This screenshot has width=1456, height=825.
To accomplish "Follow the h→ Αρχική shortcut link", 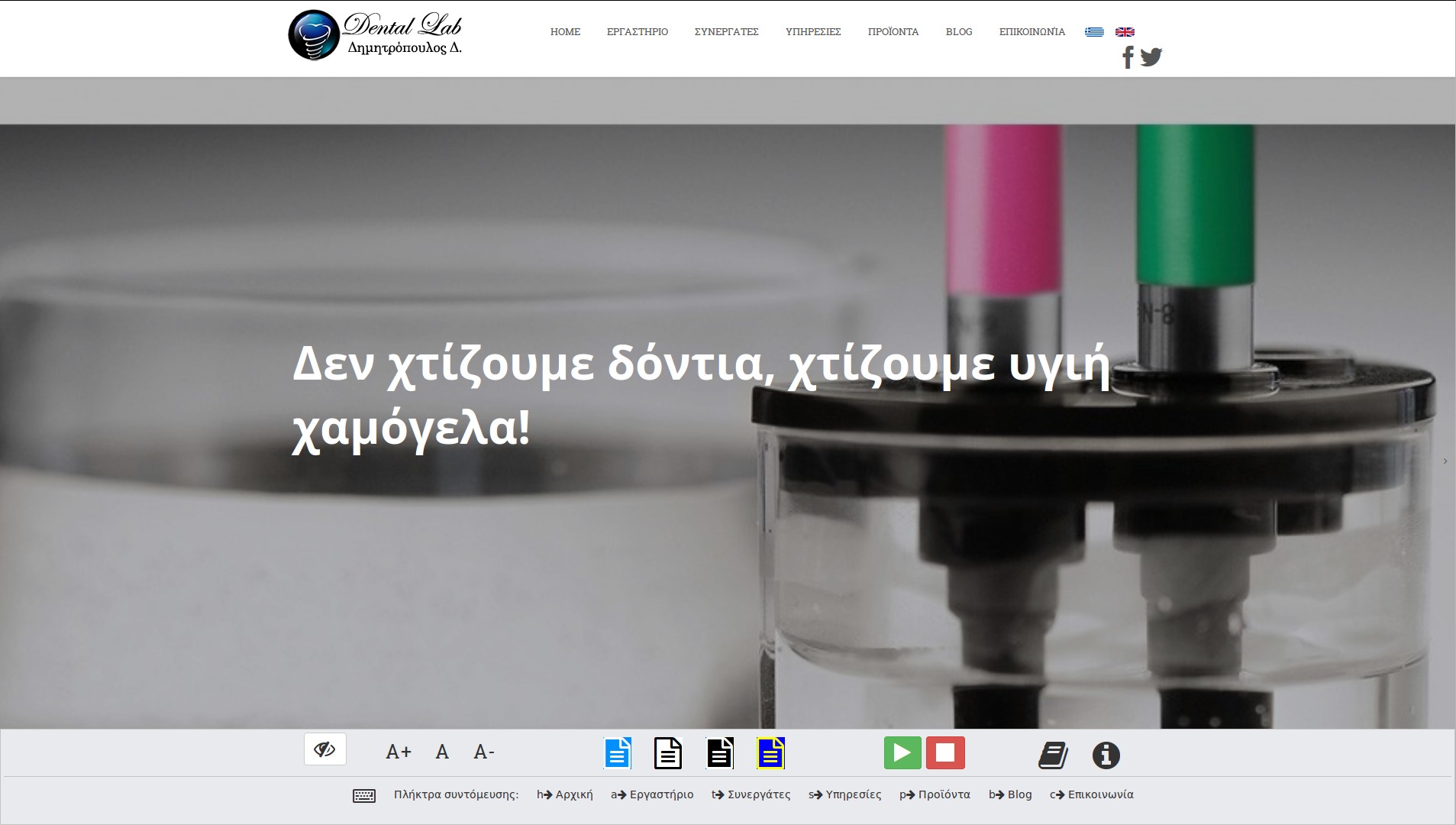I will tap(565, 794).
